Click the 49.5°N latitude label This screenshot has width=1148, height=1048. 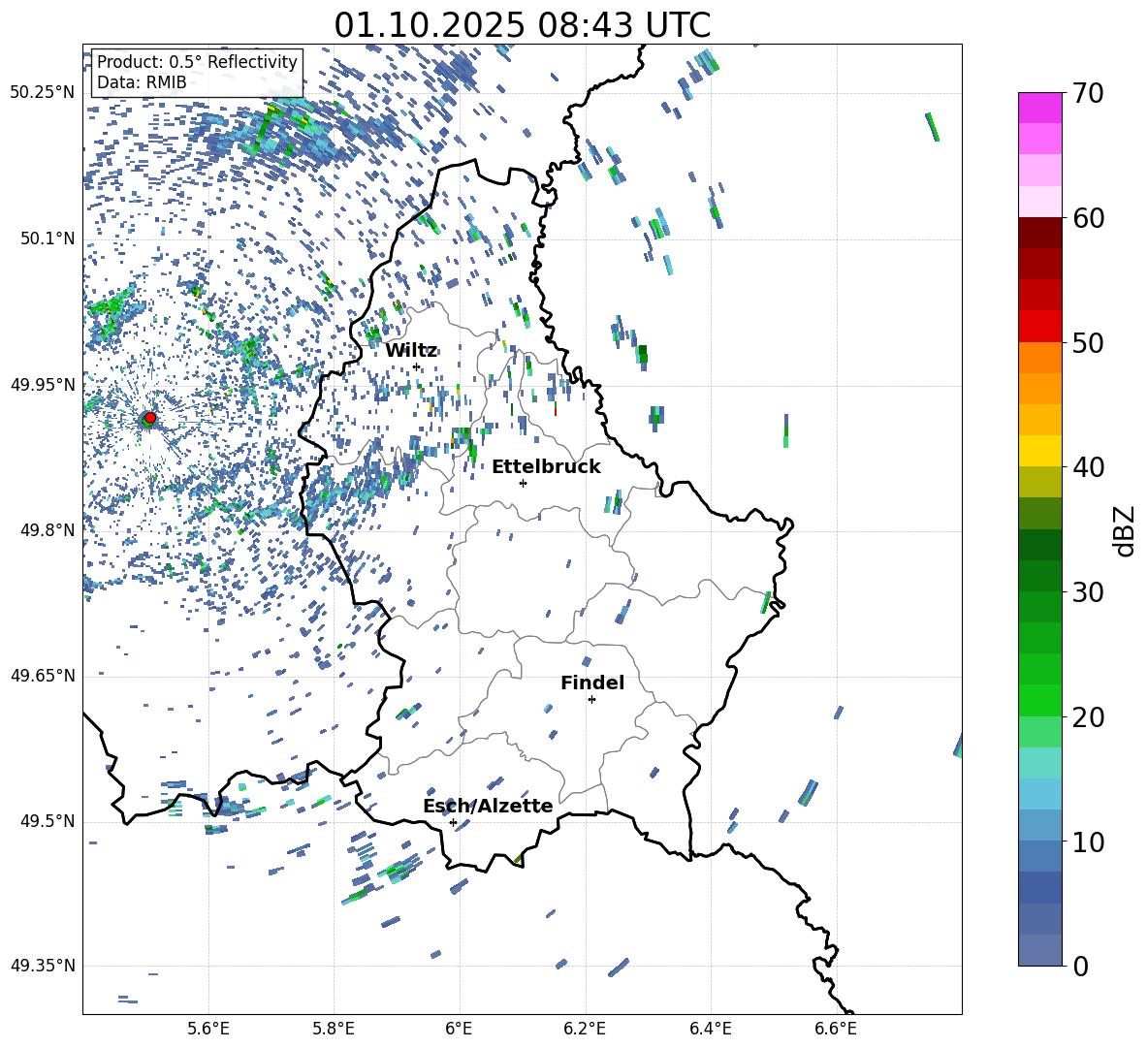tap(48, 821)
